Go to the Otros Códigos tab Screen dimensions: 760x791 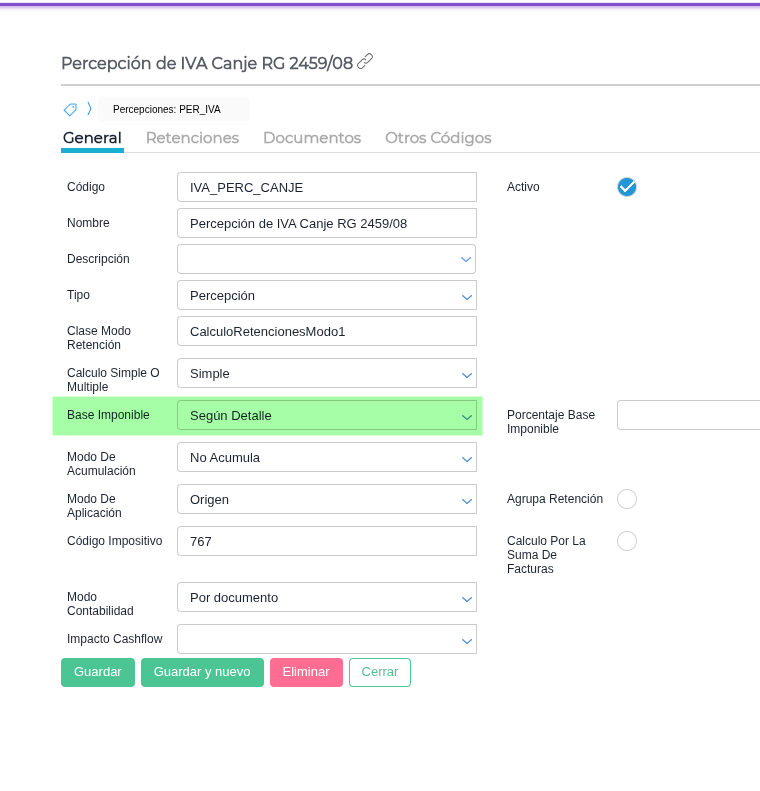tap(438, 138)
